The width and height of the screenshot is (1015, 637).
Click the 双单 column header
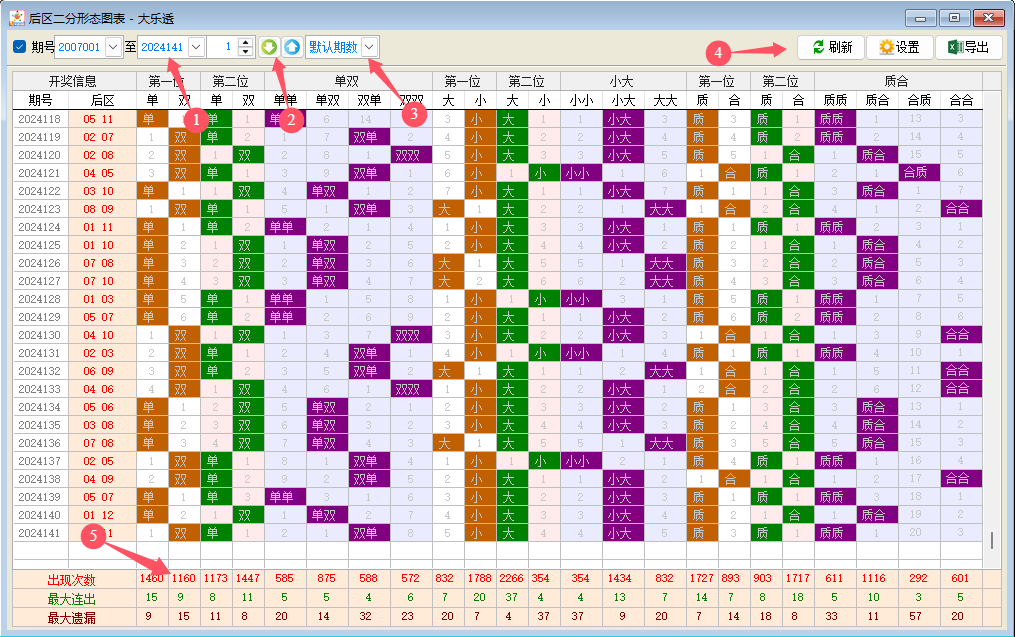[369, 100]
